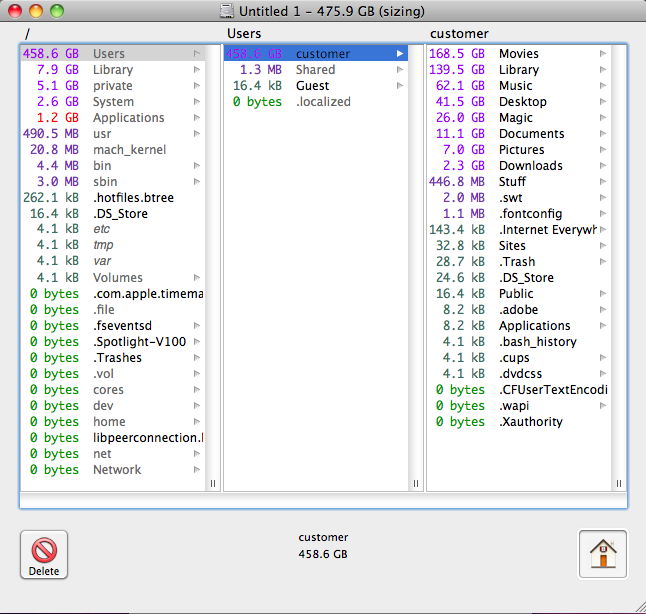Click the disk icon in title bar
The image size is (646, 614).
point(227,11)
